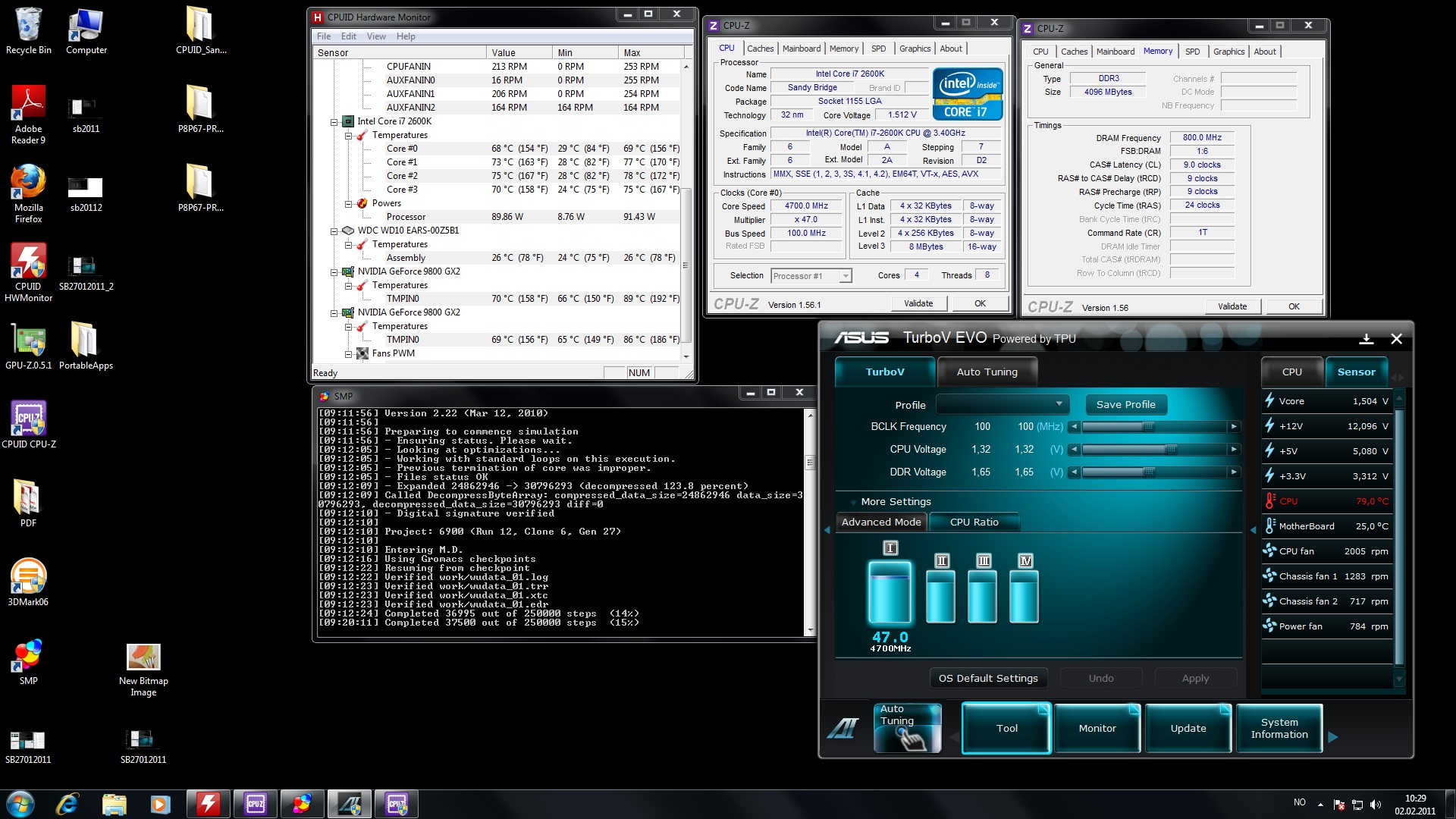This screenshot has width=1456, height=819.
Task: Open Windows Explorer from the taskbar
Action: (x=114, y=804)
